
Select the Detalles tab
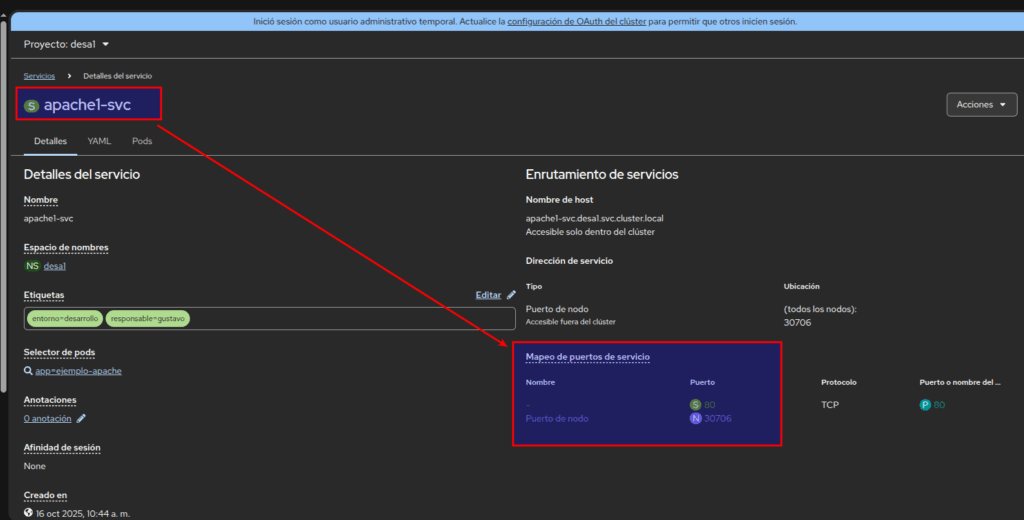50,141
